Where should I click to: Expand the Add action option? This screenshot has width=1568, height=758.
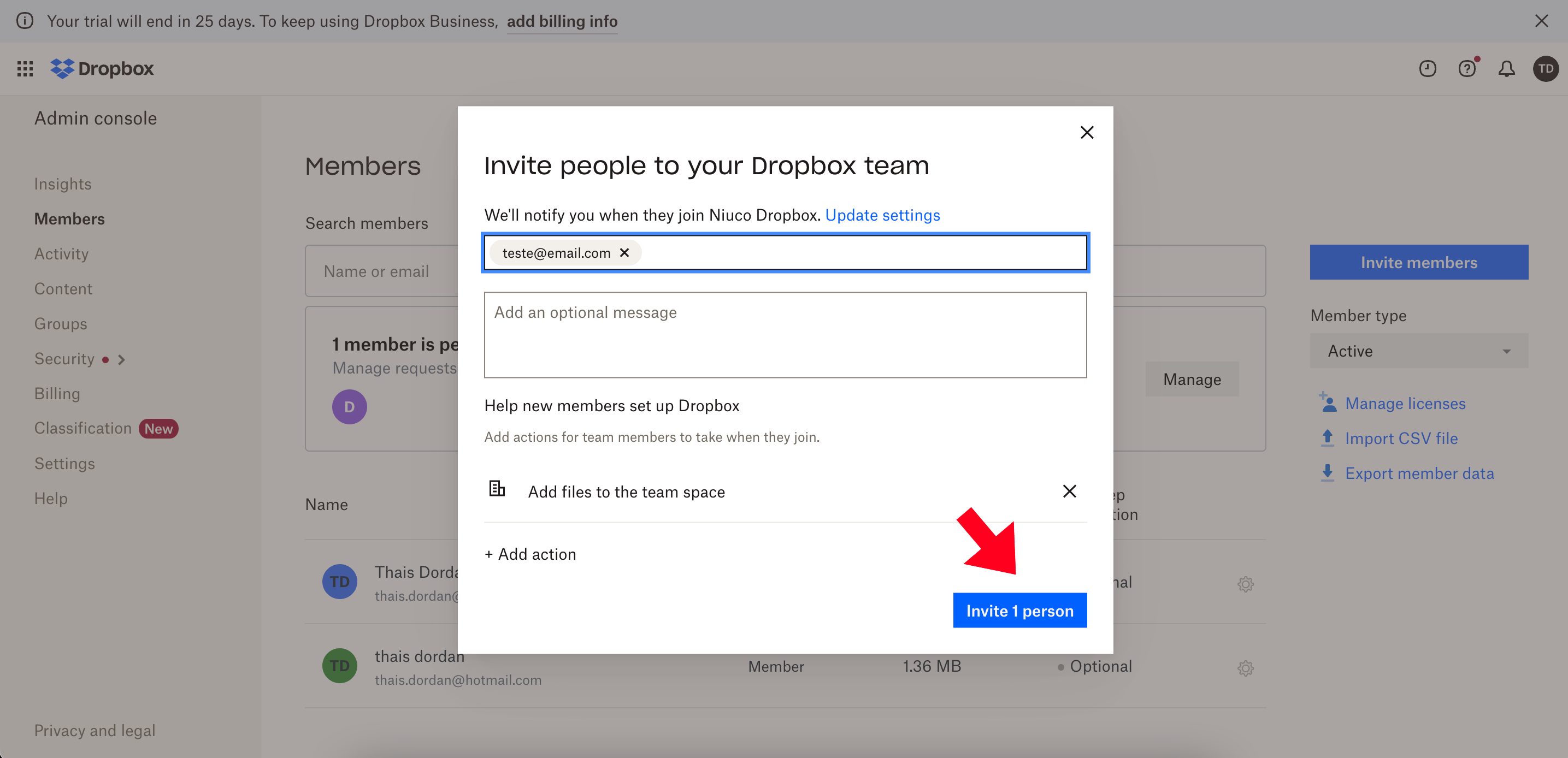(530, 554)
